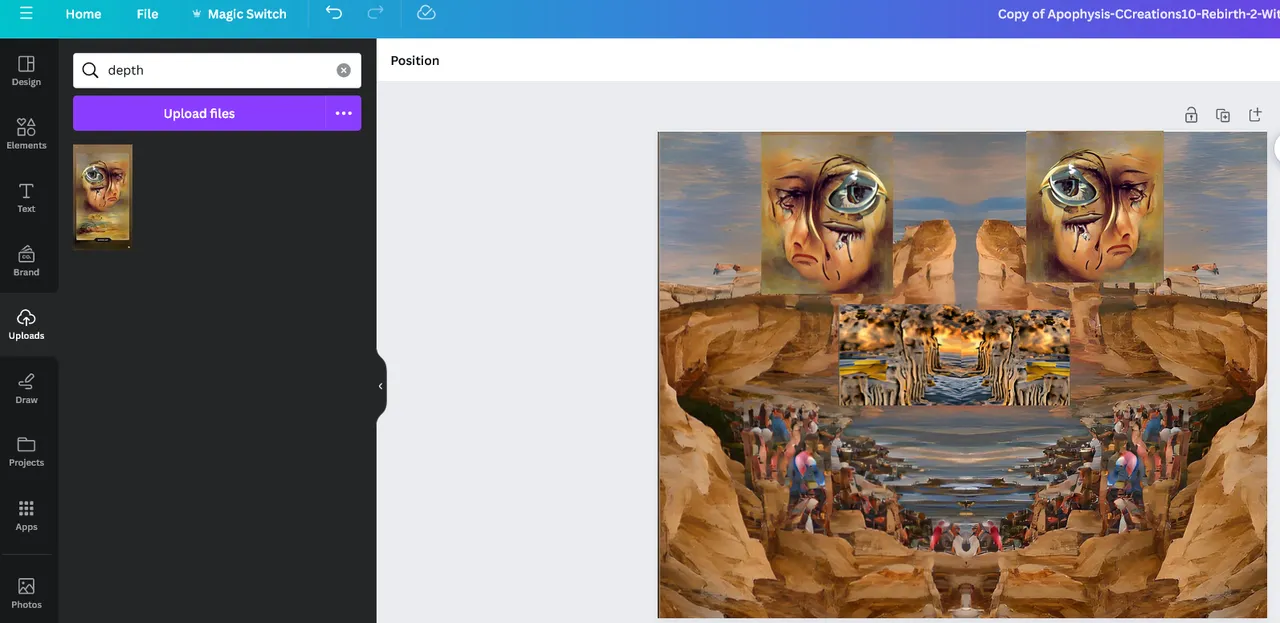The image size is (1280, 623).
Task: Add a new page
Action: [x=1255, y=115]
